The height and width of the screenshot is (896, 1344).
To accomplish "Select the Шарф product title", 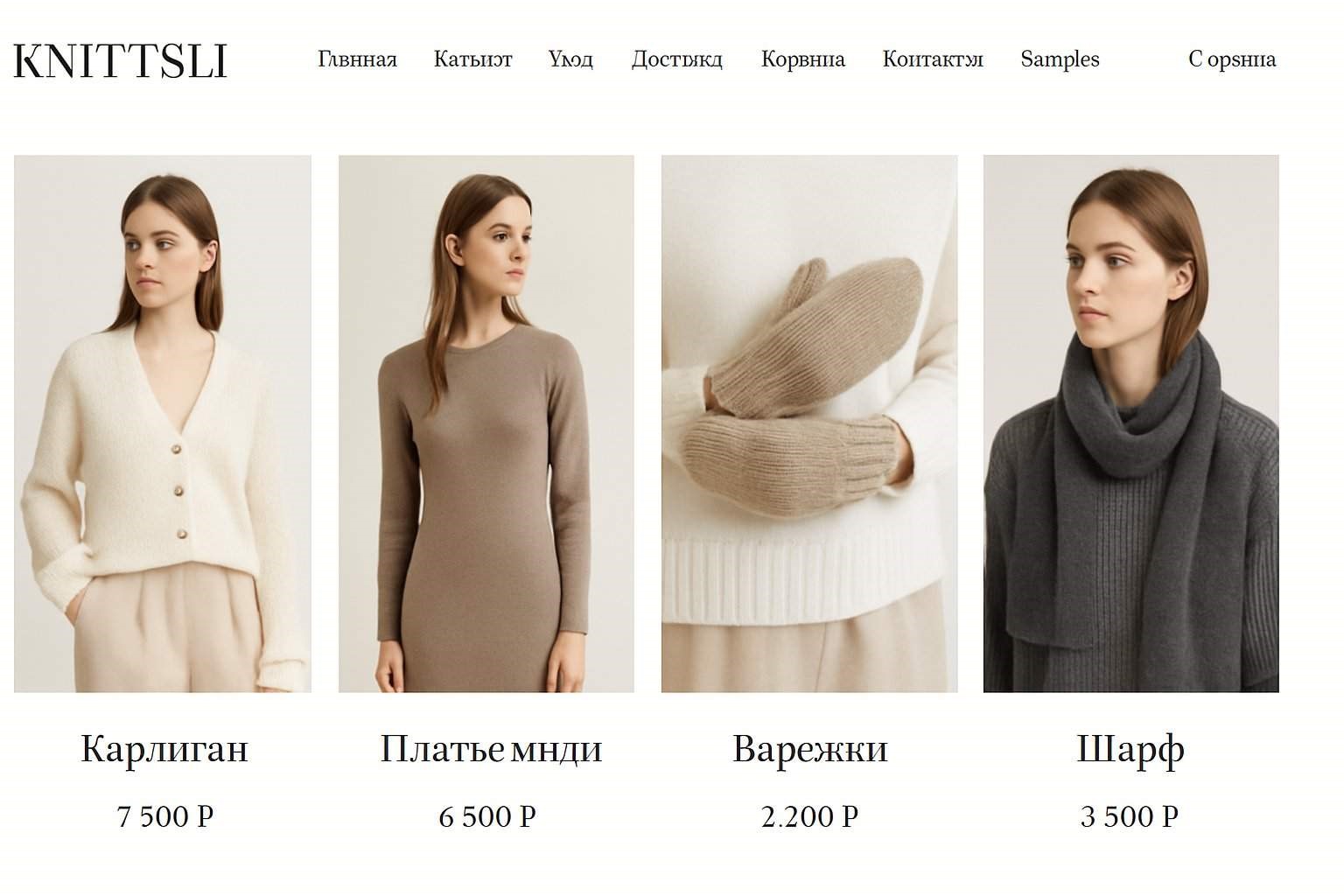I will coord(1130,750).
